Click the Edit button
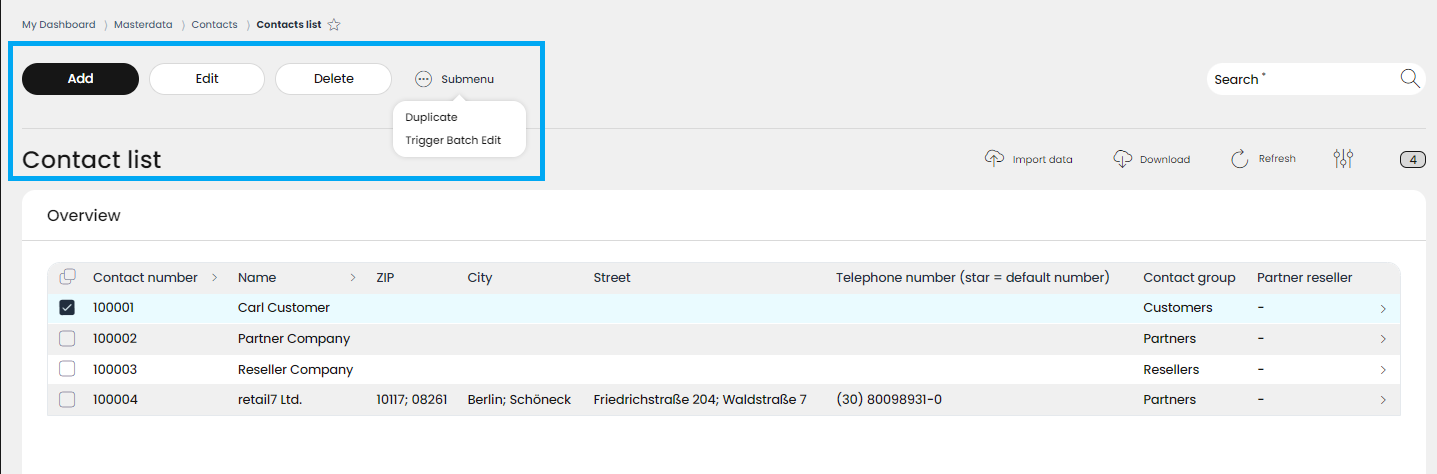This screenshot has height=474, width=1437. (x=207, y=79)
